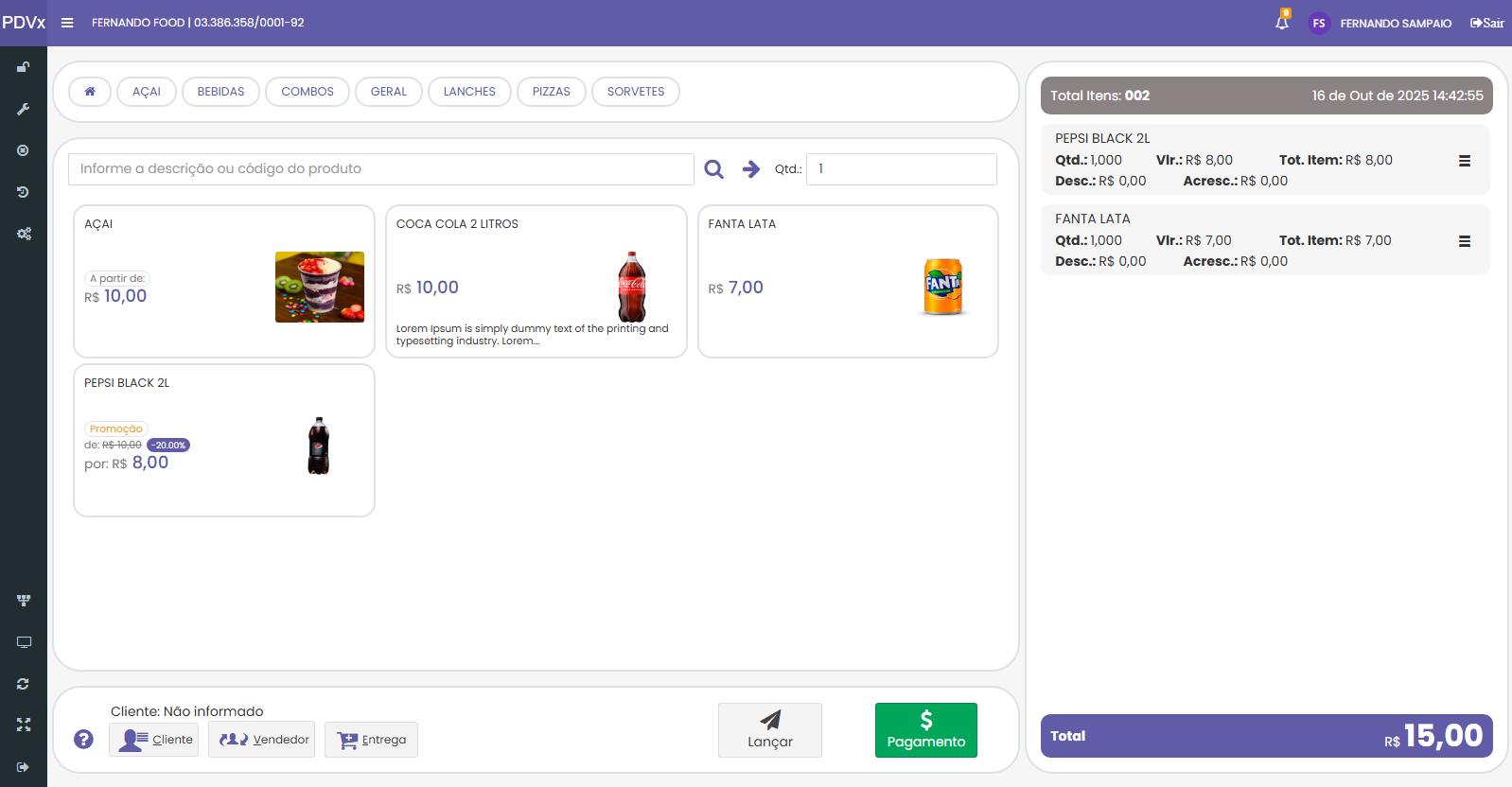Open the PEPSI BLACK 2L item menu
The image size is (1512, 787).
pyautogui.click(x=1464, y=161)
